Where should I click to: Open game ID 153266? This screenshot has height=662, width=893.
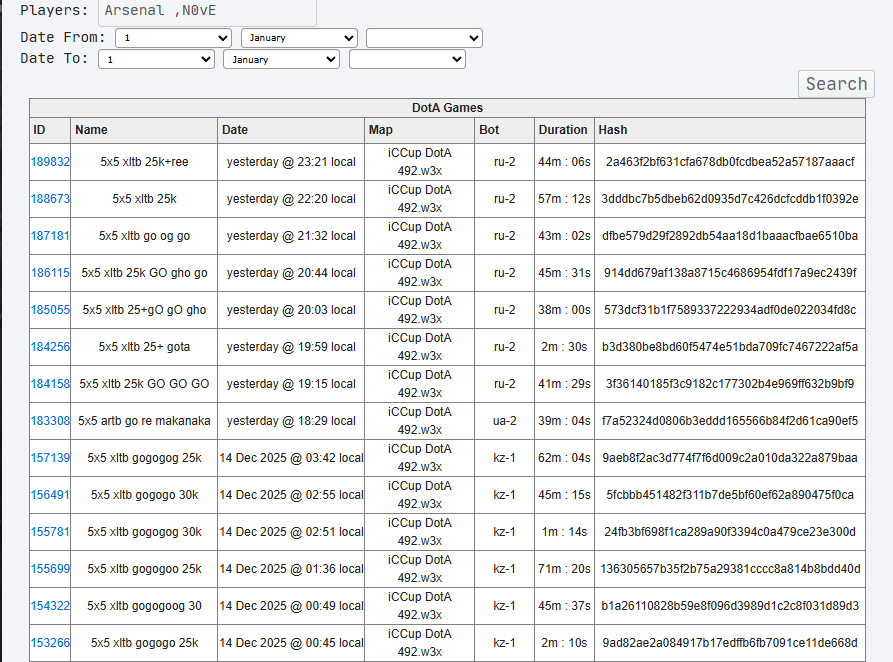pos(50,643)
